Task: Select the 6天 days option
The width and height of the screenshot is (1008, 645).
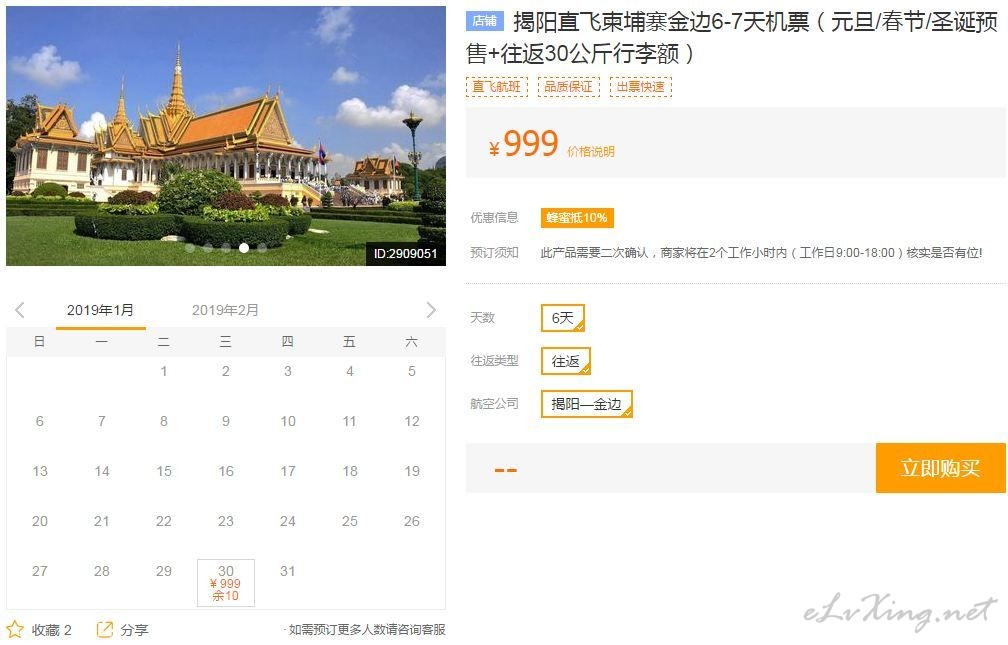Action: pyautogui.click(x=562, y=318)
